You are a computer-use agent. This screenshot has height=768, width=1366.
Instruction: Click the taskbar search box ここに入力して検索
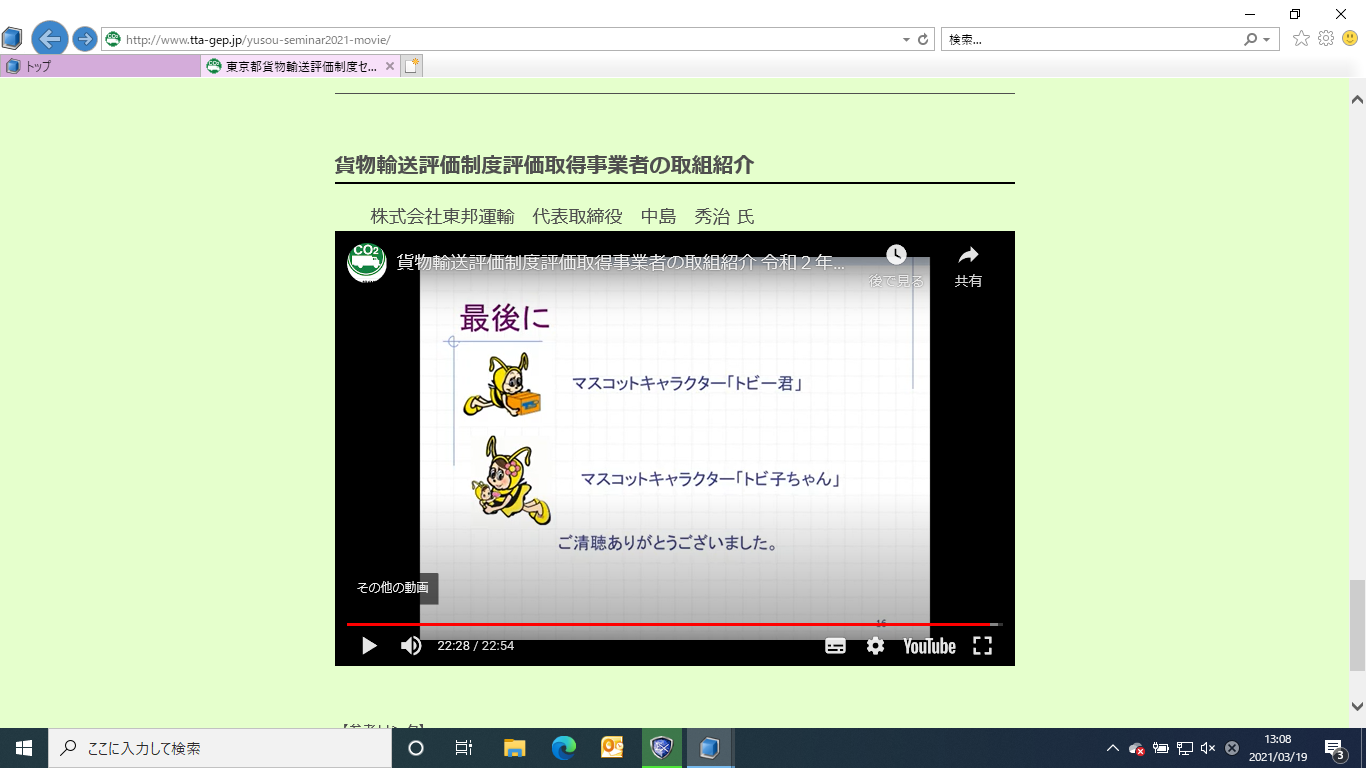pos(220,748)
